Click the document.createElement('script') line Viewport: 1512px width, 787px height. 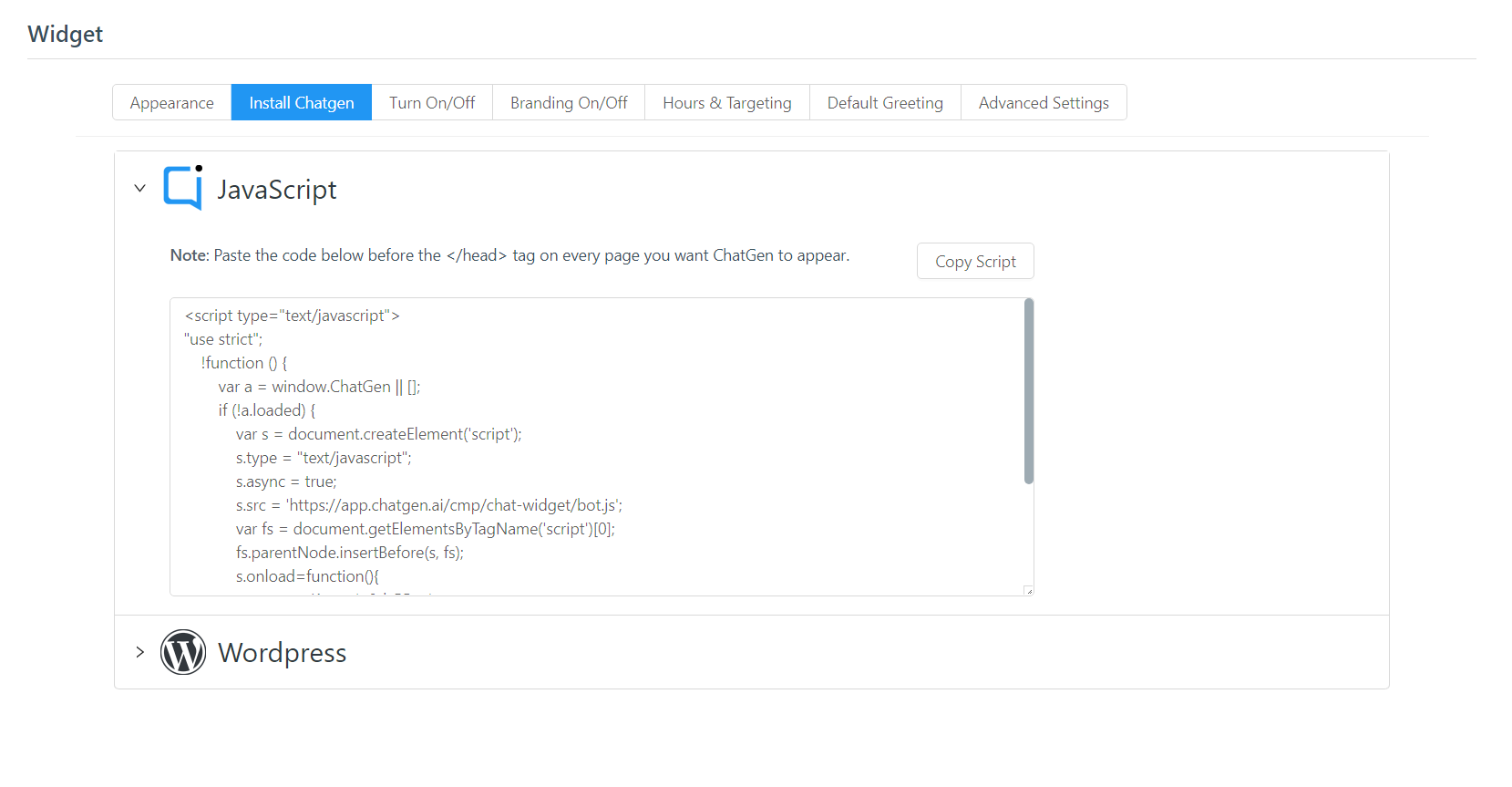coord(379,434)
